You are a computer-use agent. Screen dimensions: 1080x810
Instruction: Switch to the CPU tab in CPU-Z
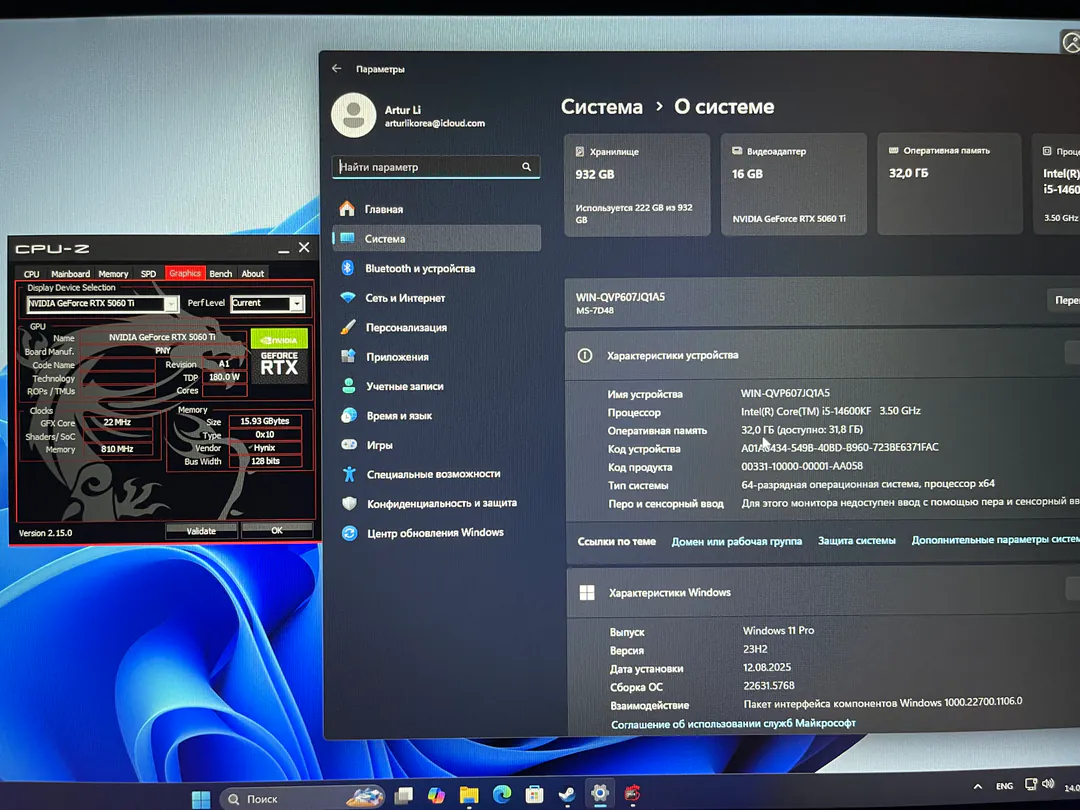[32, 273]
